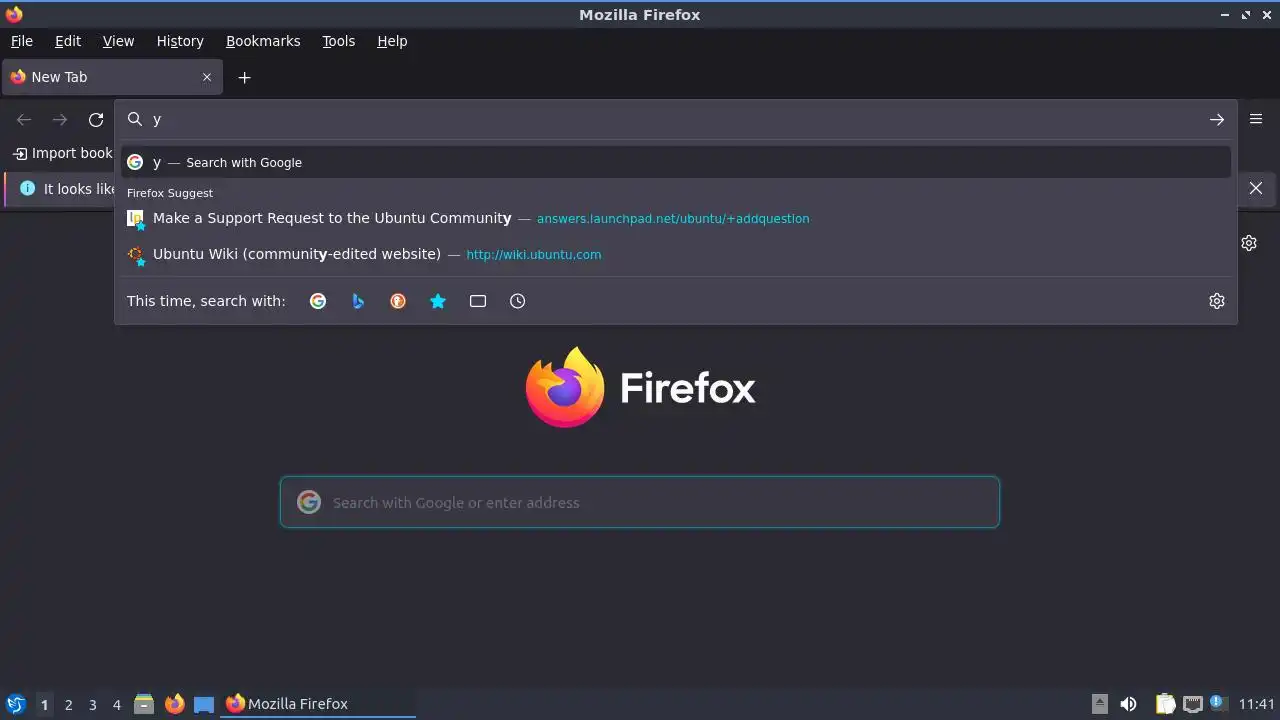Screen dimensions: 1280x720
Task: Open the View menu
Action: click(118, 41)
